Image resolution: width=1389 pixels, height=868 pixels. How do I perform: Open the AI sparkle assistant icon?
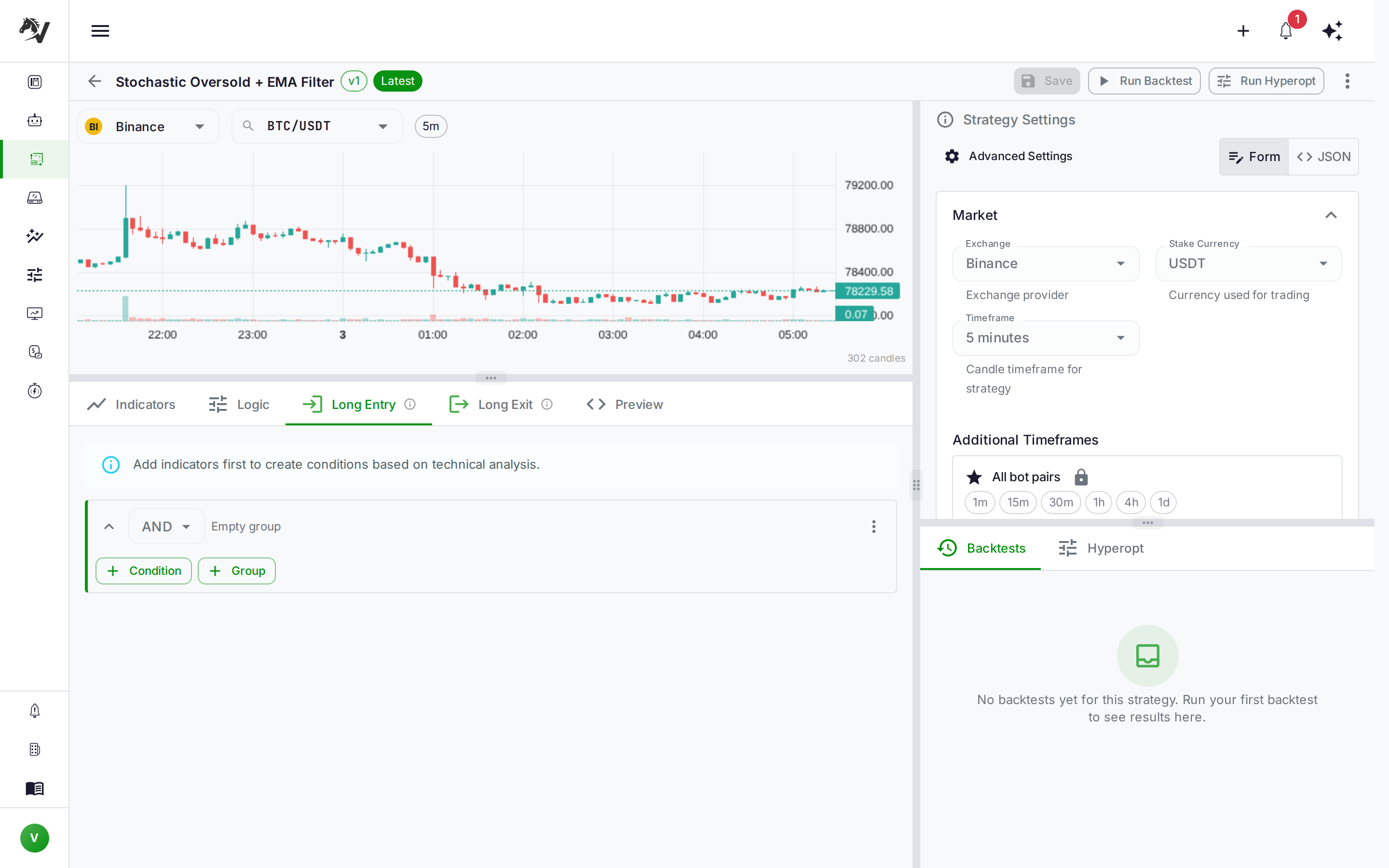1332,31
